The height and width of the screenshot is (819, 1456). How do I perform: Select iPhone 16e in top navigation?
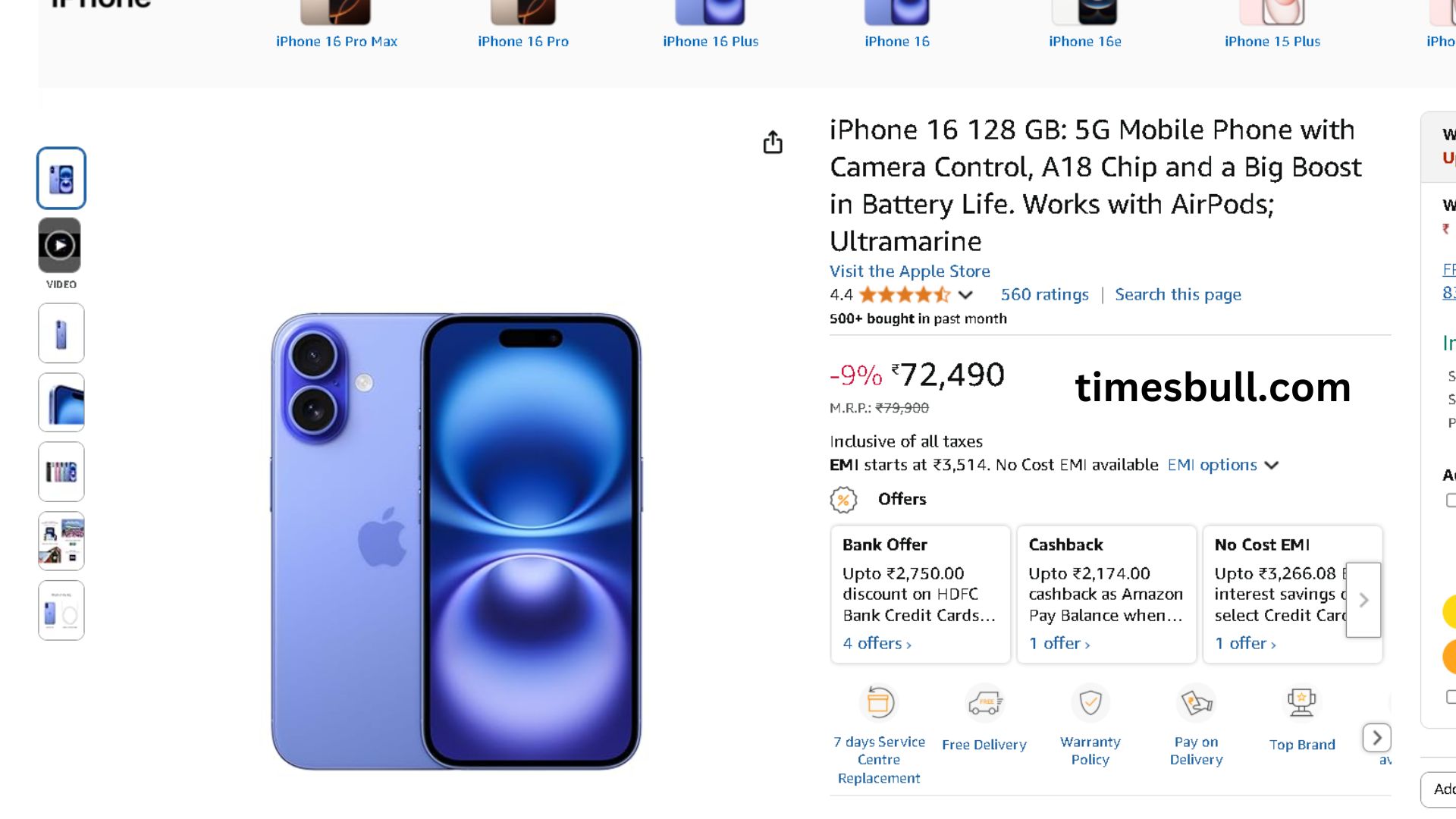click(x=1085, y=41)
